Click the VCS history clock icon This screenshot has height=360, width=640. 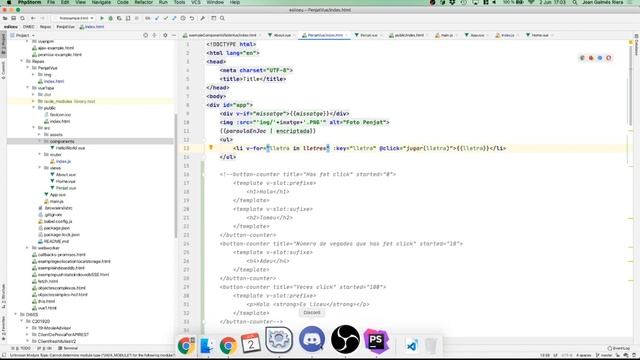tap(183, 18)
